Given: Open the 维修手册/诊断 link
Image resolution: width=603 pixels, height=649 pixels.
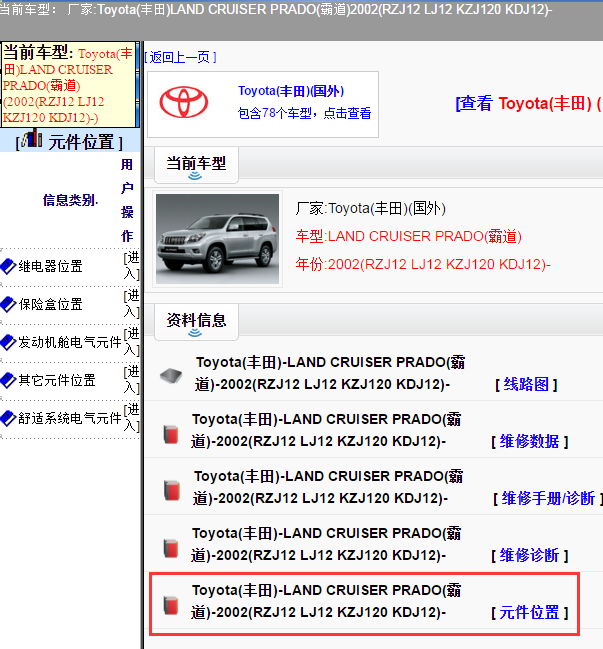Looking at the screenshot, I should (x=548, y=498).
